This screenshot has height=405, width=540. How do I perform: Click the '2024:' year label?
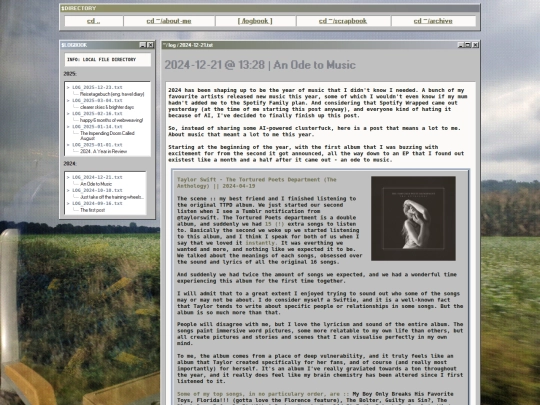click(70, 163)
